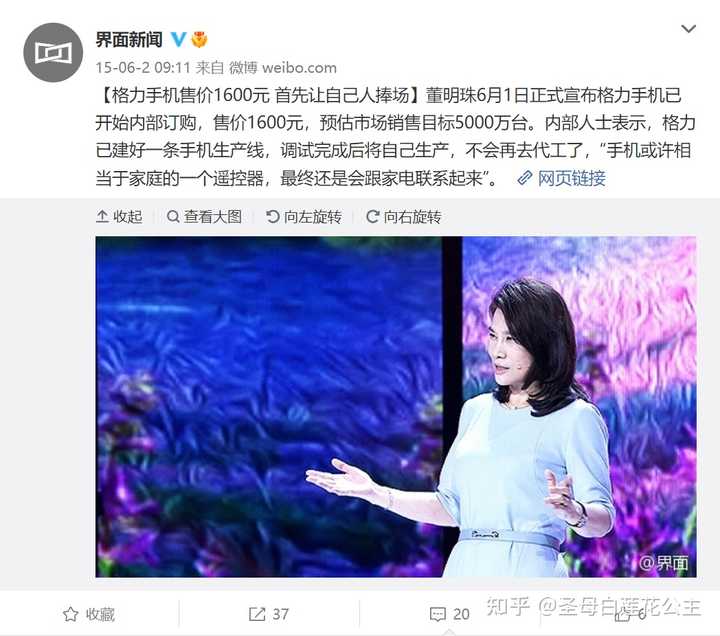Click 查看大图 to view large image

point(204,216)
